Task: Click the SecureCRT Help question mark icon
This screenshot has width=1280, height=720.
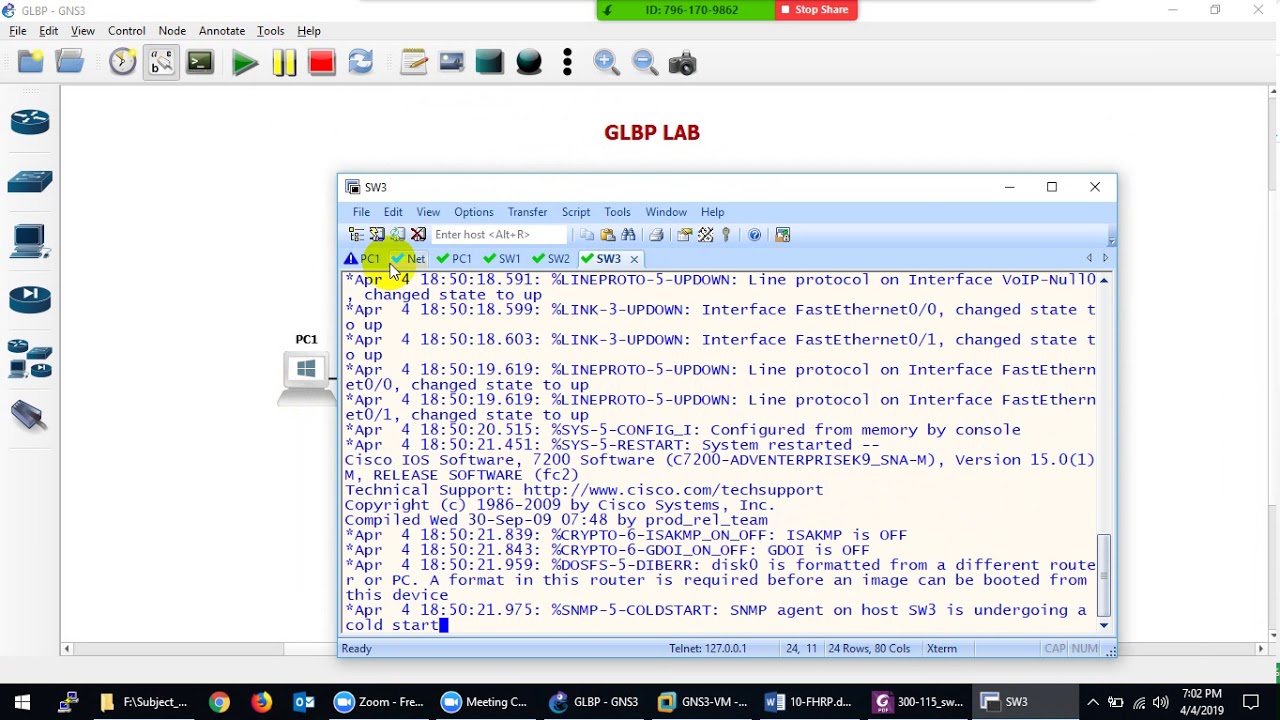Action: 754,235
